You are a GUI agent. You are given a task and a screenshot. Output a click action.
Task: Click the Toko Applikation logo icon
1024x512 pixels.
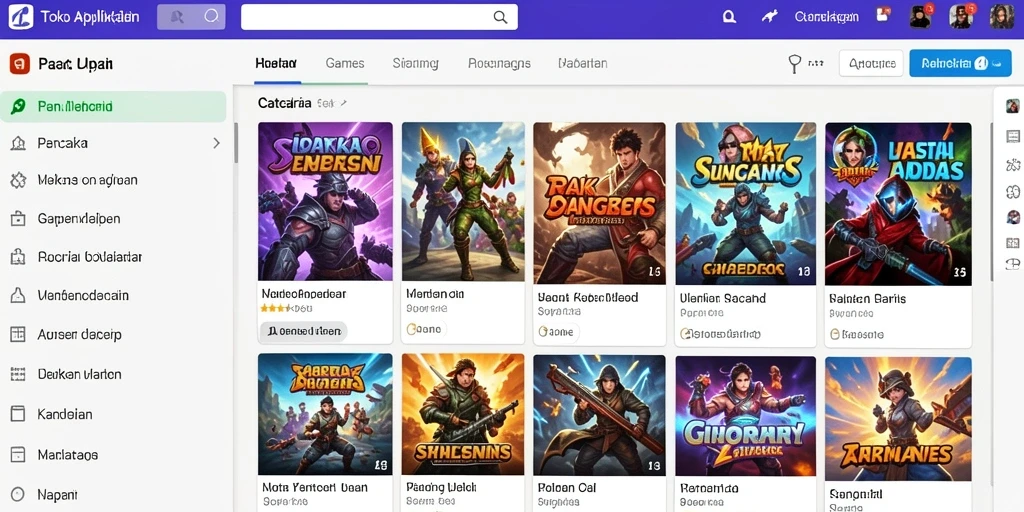[x=20, y=17]
